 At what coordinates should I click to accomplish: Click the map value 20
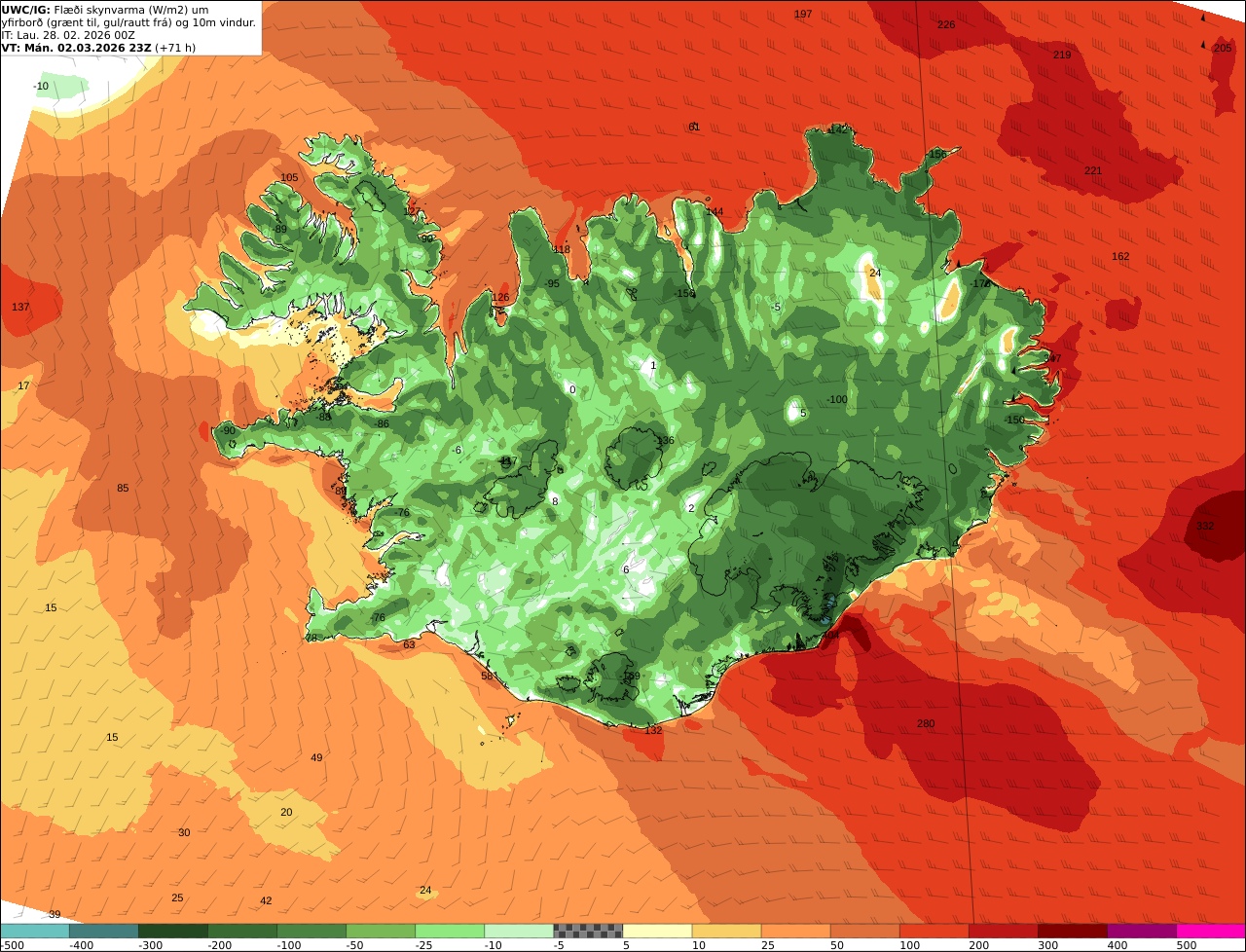tap(286, 812)
